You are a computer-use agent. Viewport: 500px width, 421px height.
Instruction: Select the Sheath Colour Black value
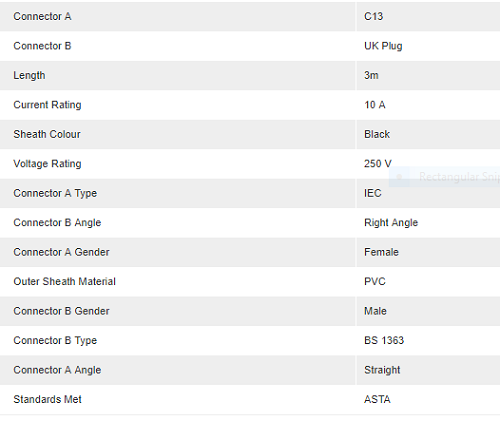coord(377,134)
